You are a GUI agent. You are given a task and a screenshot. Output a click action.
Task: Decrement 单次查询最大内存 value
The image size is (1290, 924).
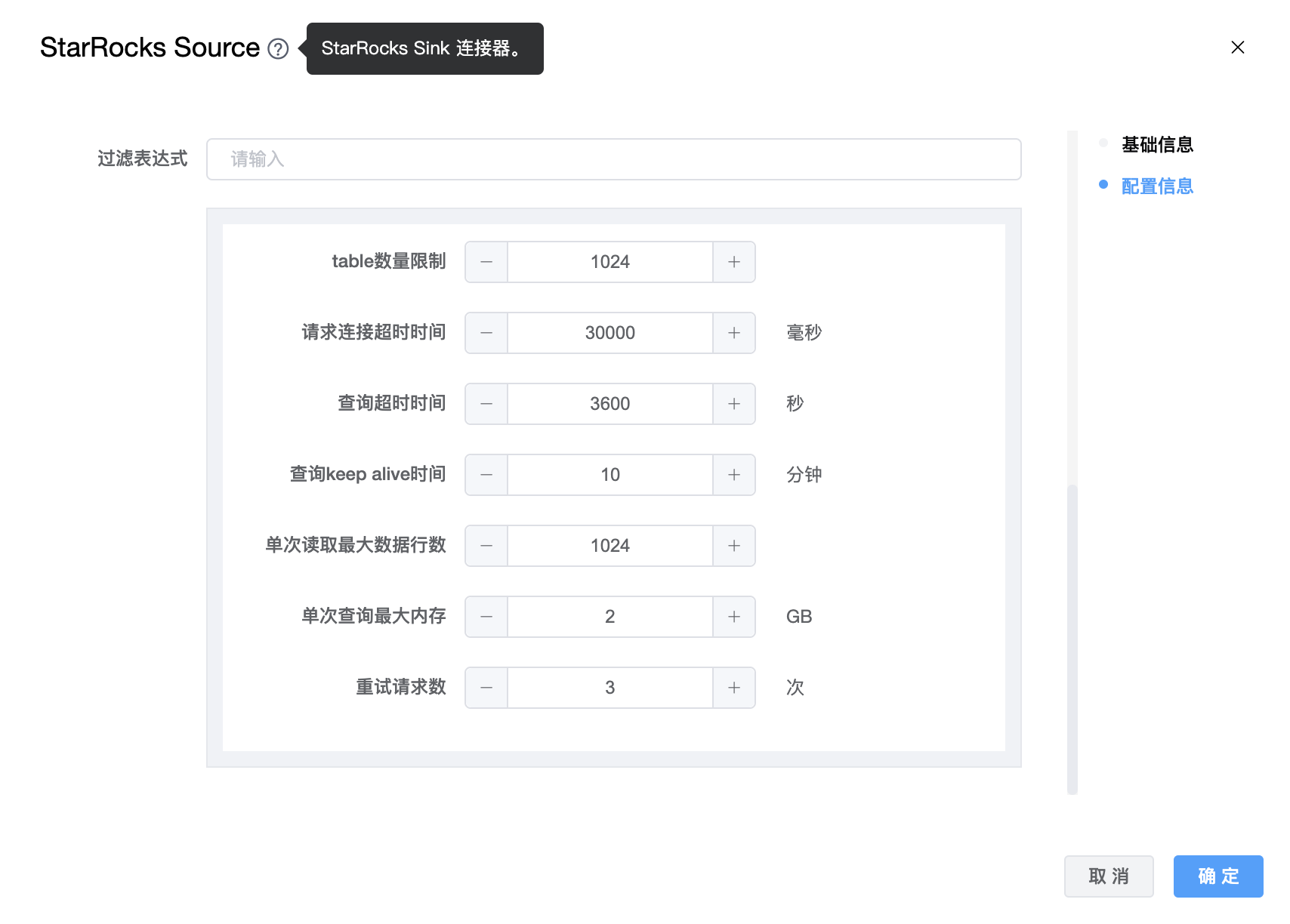click(x=486, y=617)
